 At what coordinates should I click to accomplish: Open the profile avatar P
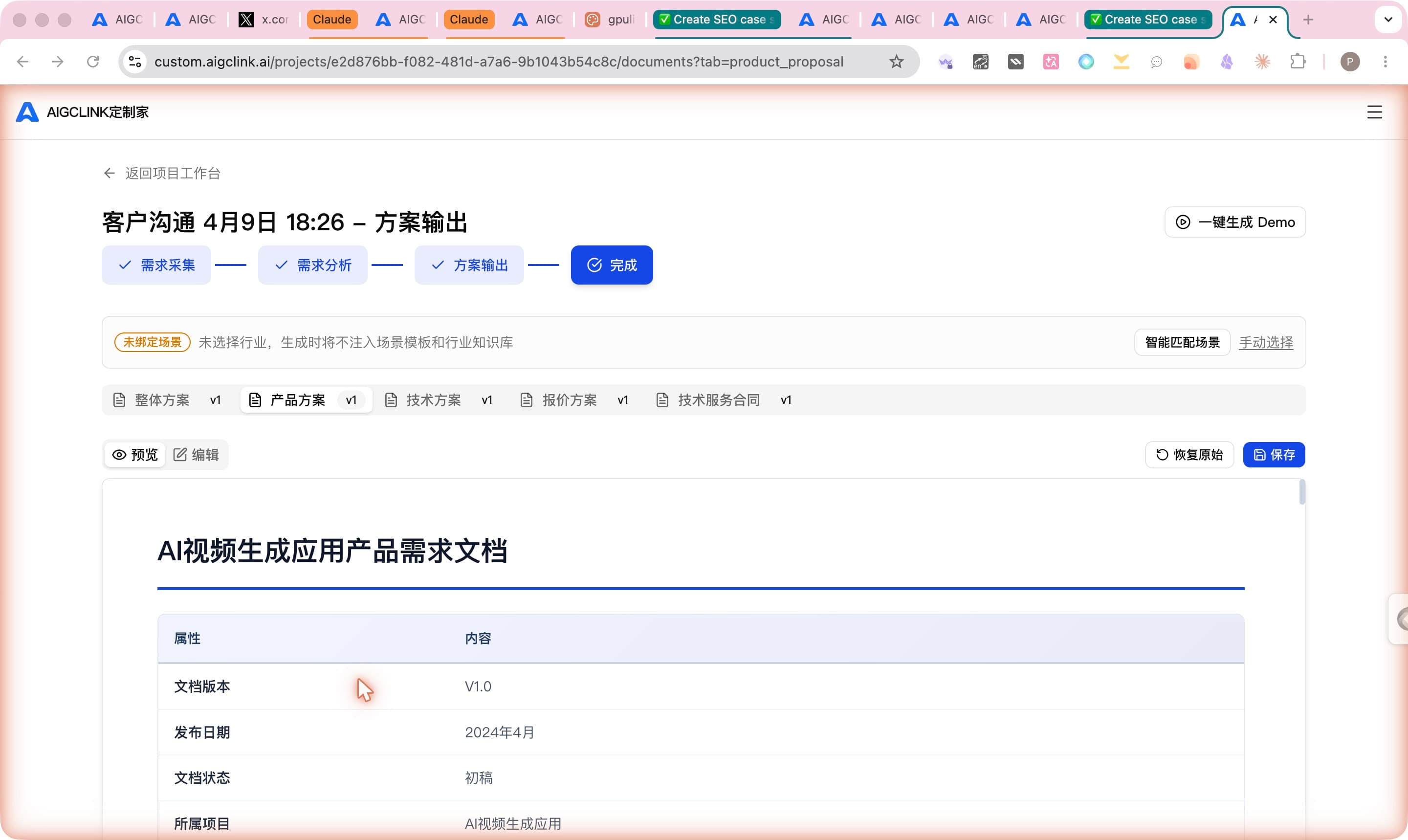(1350, 61)
